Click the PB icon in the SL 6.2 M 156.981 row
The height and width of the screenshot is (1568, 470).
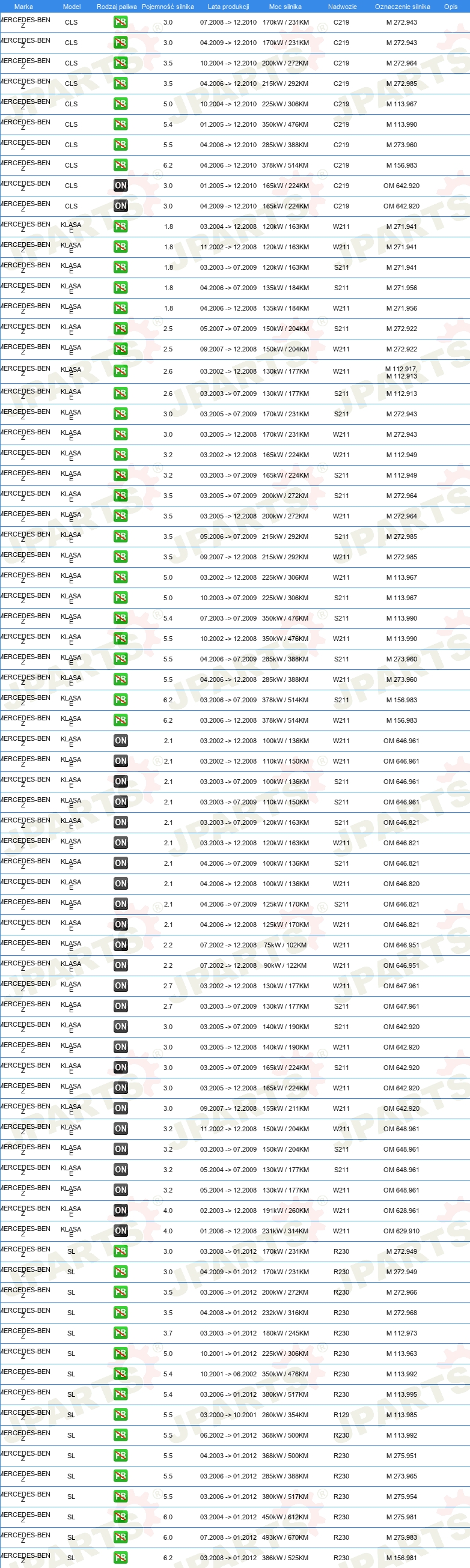(121, 1558)
